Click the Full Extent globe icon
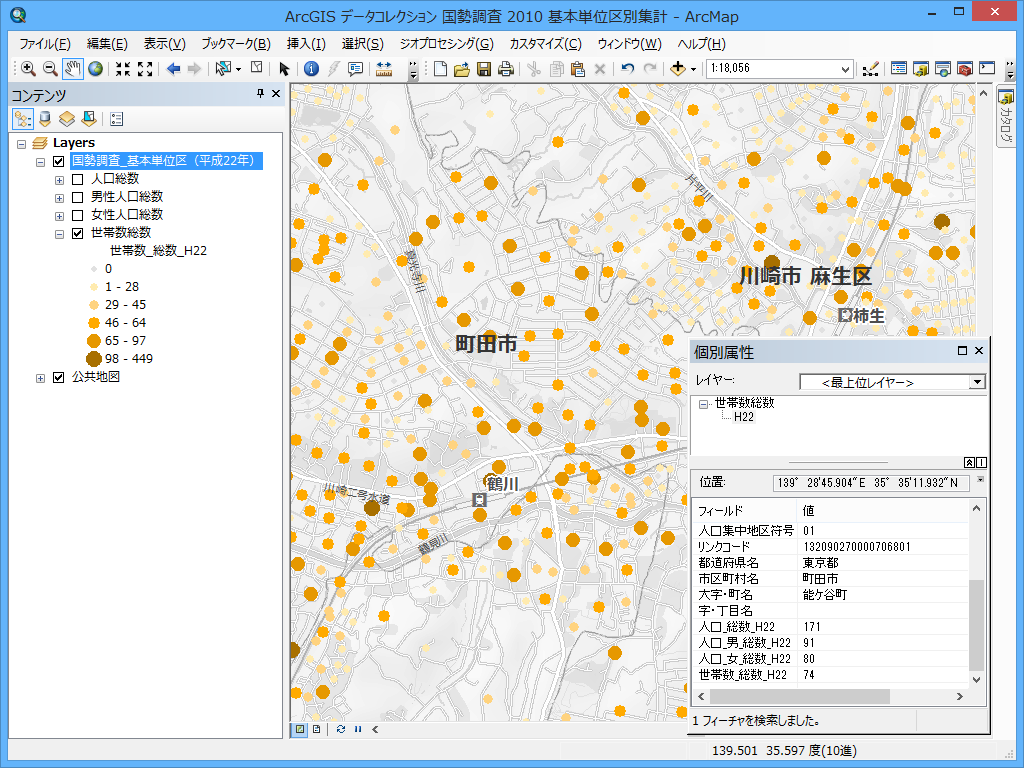This screenshot has height=768, width=1024. (96, 69)
